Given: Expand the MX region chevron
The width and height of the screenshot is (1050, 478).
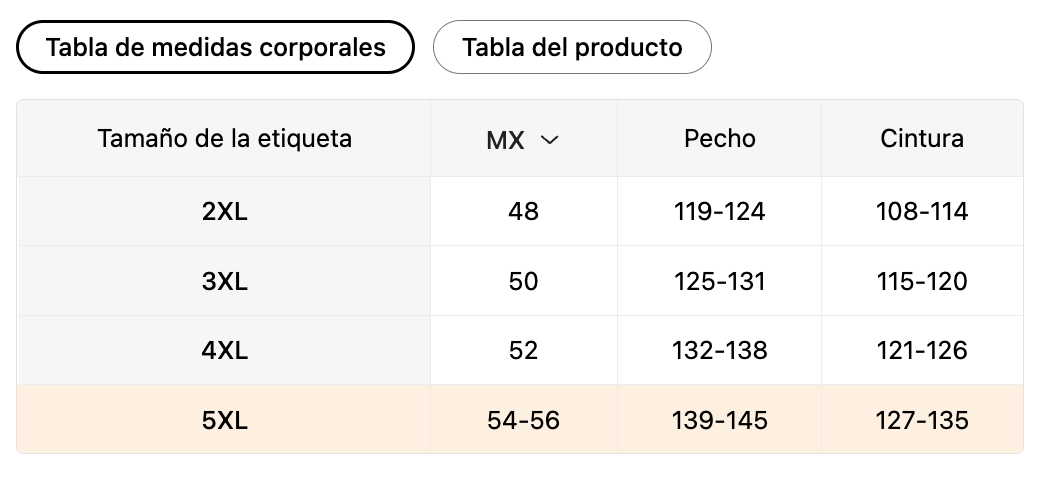Looking at the screenshot, I should pyautogui.click(x=549, y=139).
